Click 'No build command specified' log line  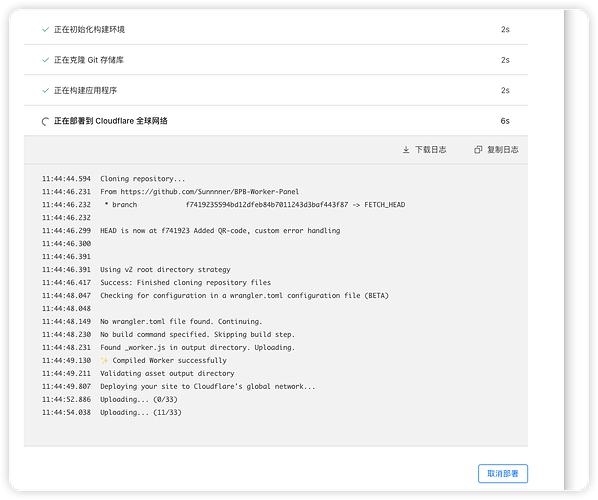click(x=197, y=334)
